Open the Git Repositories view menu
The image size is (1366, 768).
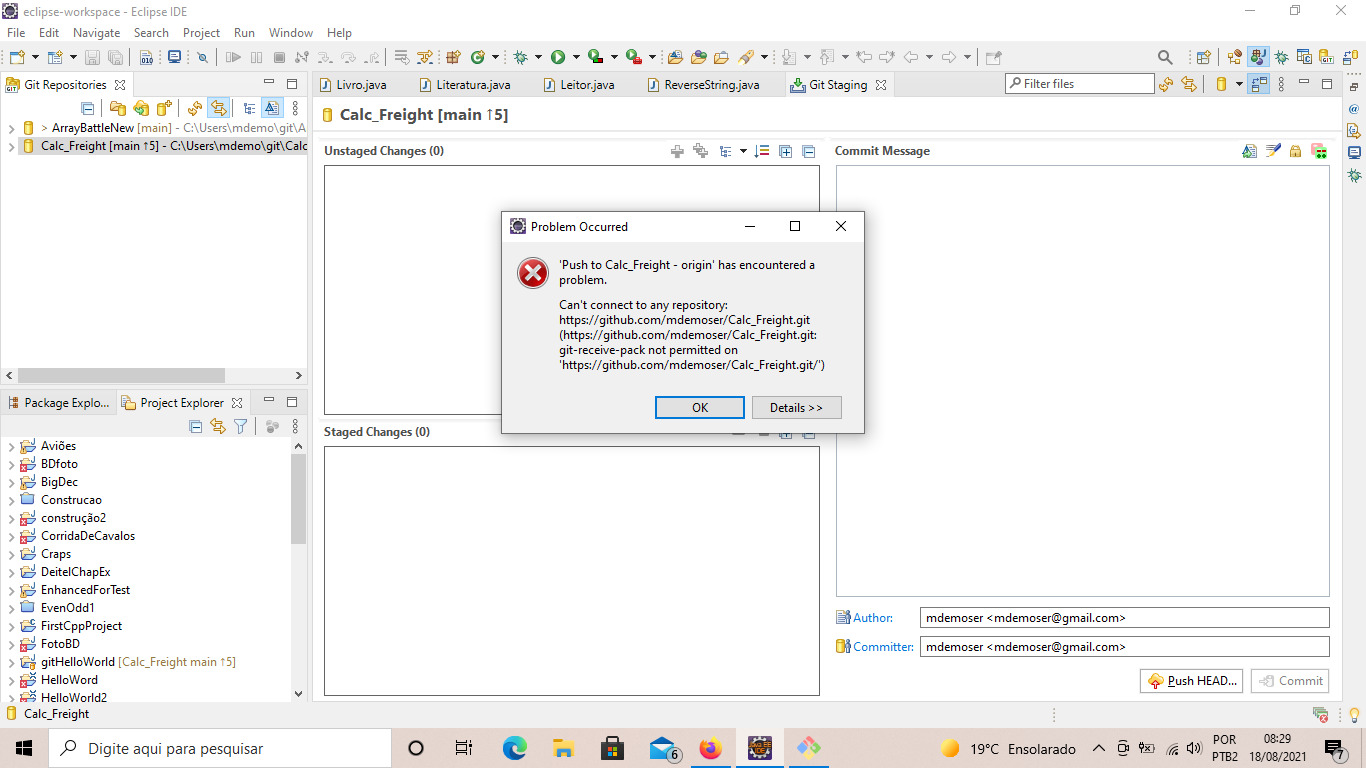pyautogui.click(x=295, y=108)
